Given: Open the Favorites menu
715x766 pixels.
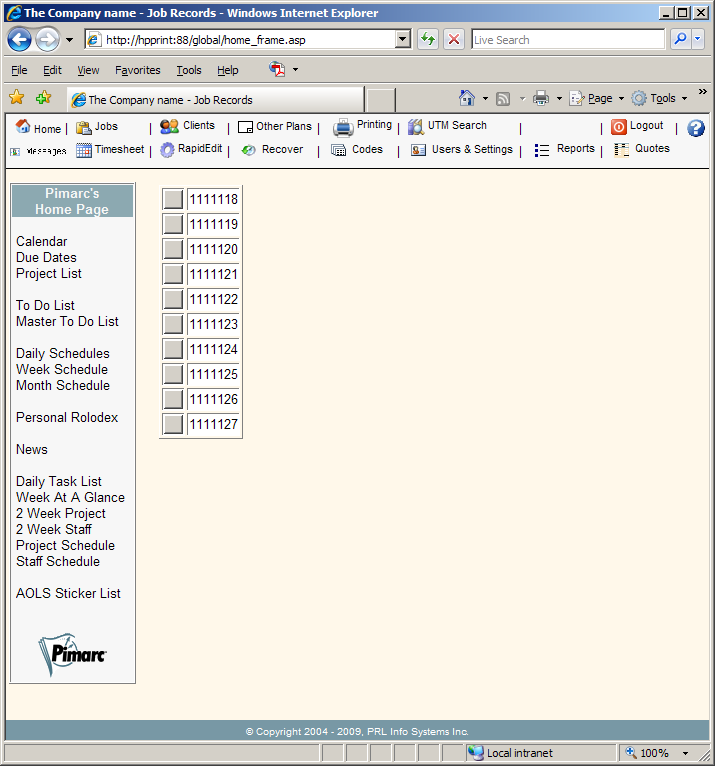Looking at the screenshot, I should pos(138,70).
